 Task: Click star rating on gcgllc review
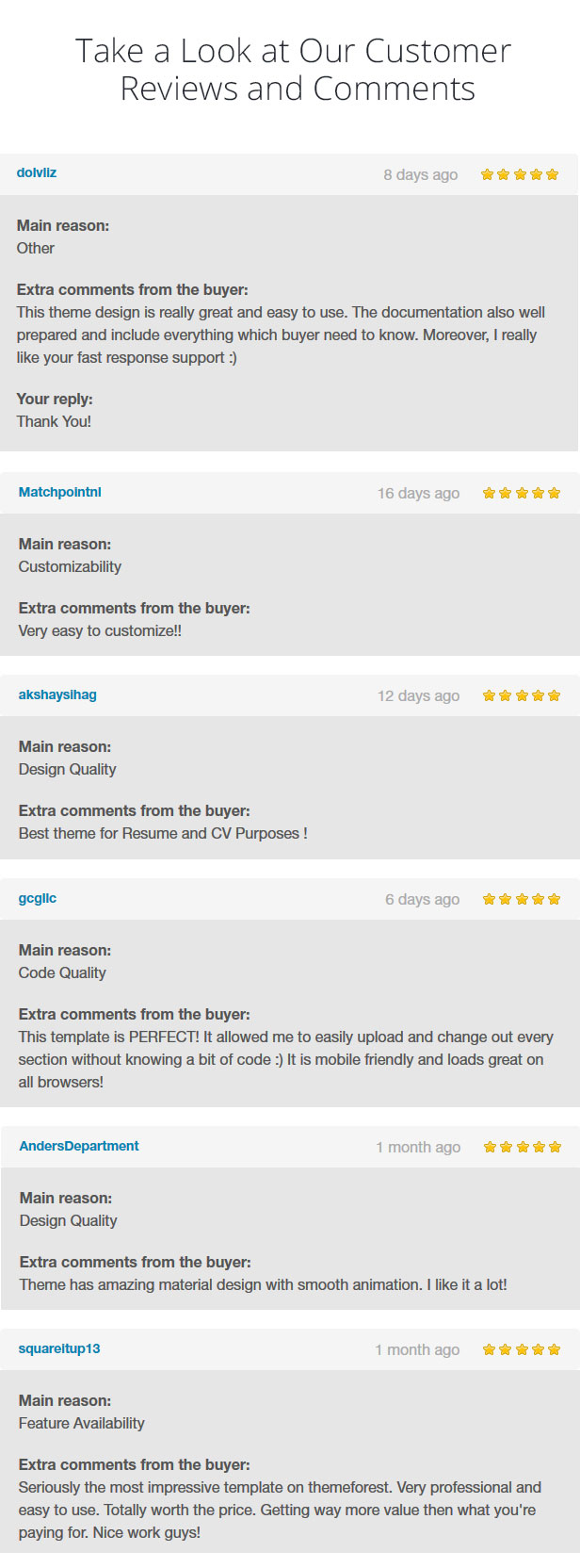[x=522, y=899]
